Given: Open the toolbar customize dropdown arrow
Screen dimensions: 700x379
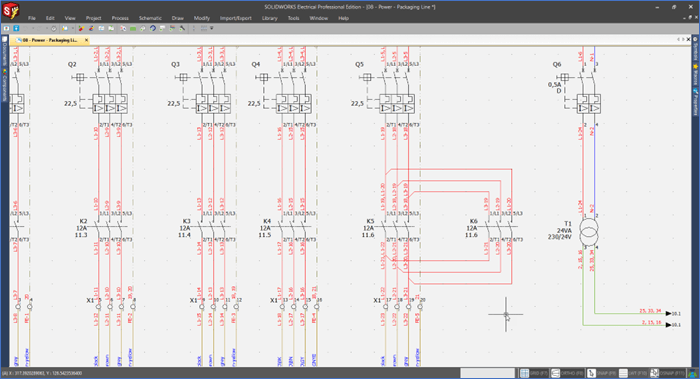Looking at the screenshot, I should tap(212, 28).
